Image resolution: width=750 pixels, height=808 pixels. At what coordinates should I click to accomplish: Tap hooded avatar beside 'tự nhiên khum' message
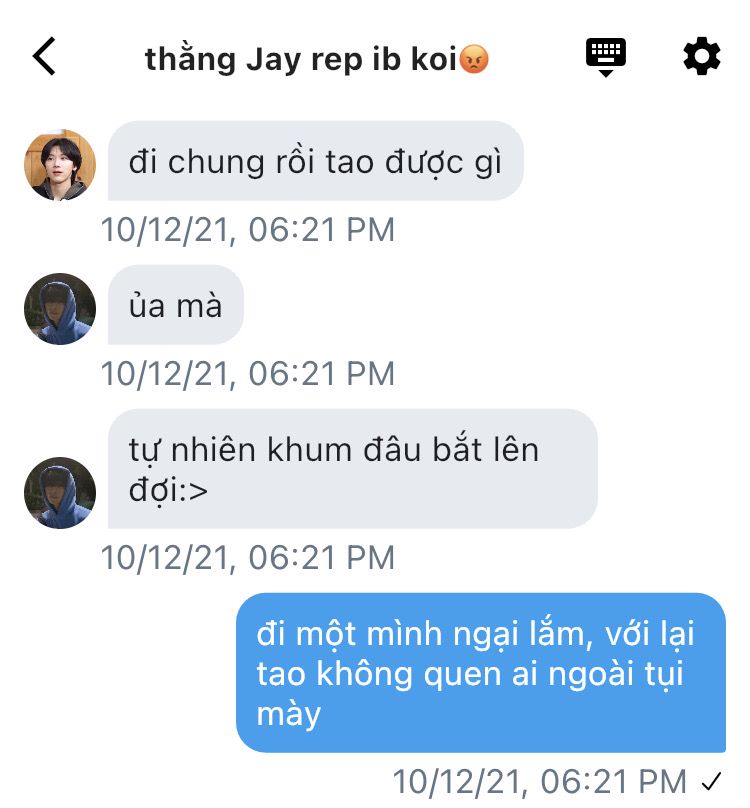coord(60,492)
